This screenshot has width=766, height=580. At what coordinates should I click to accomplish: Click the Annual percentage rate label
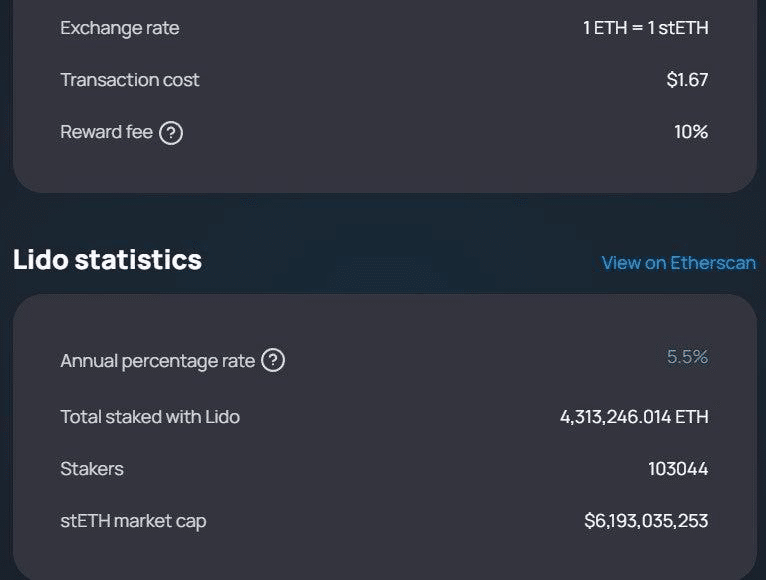(x=157, y=361)
